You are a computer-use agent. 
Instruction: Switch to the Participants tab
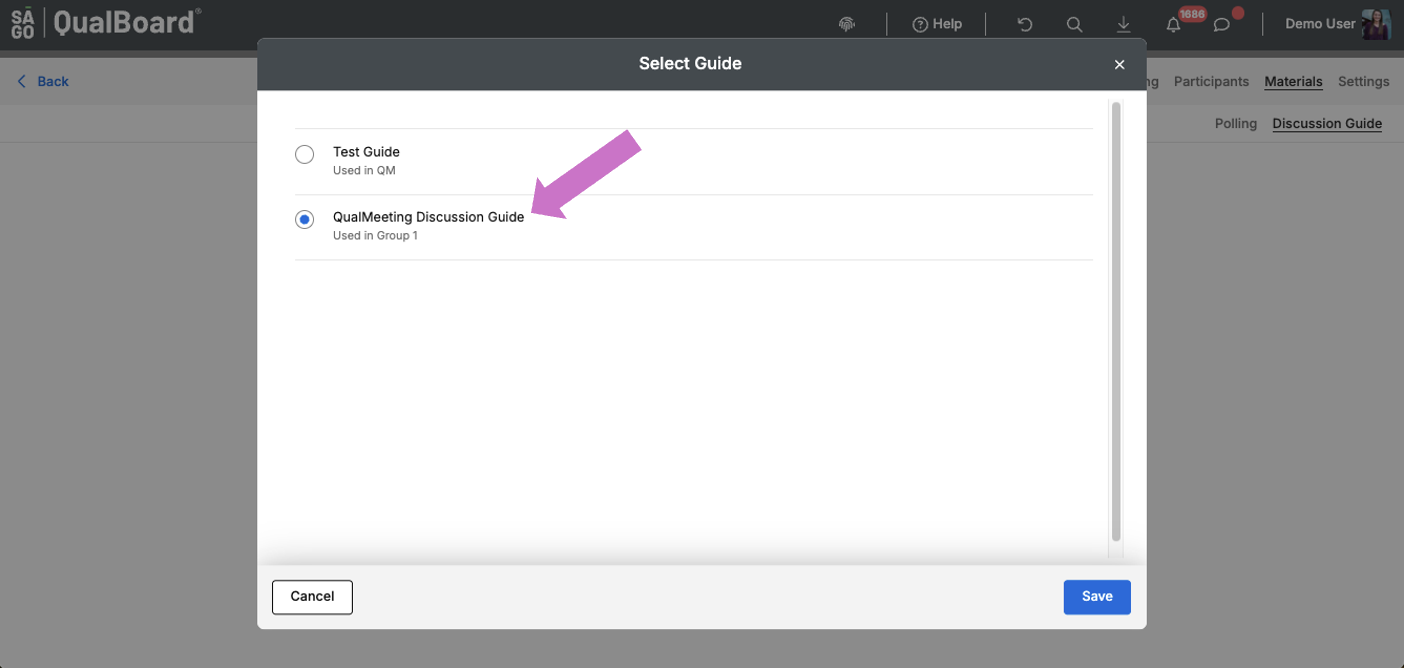(x=1211, y=82)
